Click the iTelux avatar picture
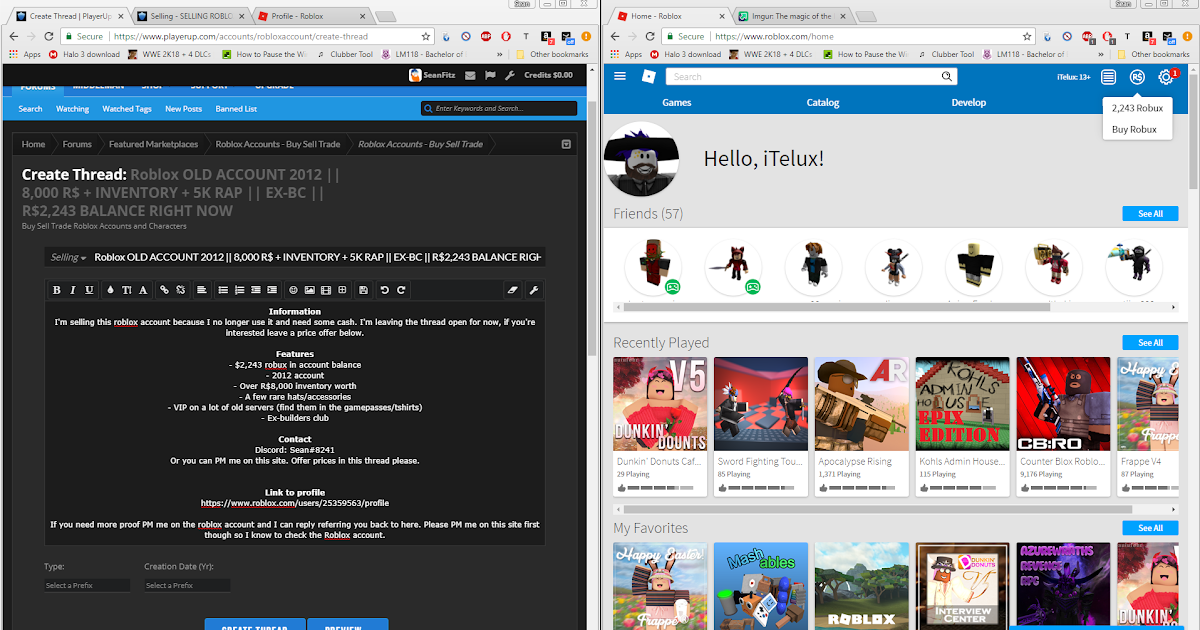The width and height of the screenshot is (1200, 630). coord(642,161)
